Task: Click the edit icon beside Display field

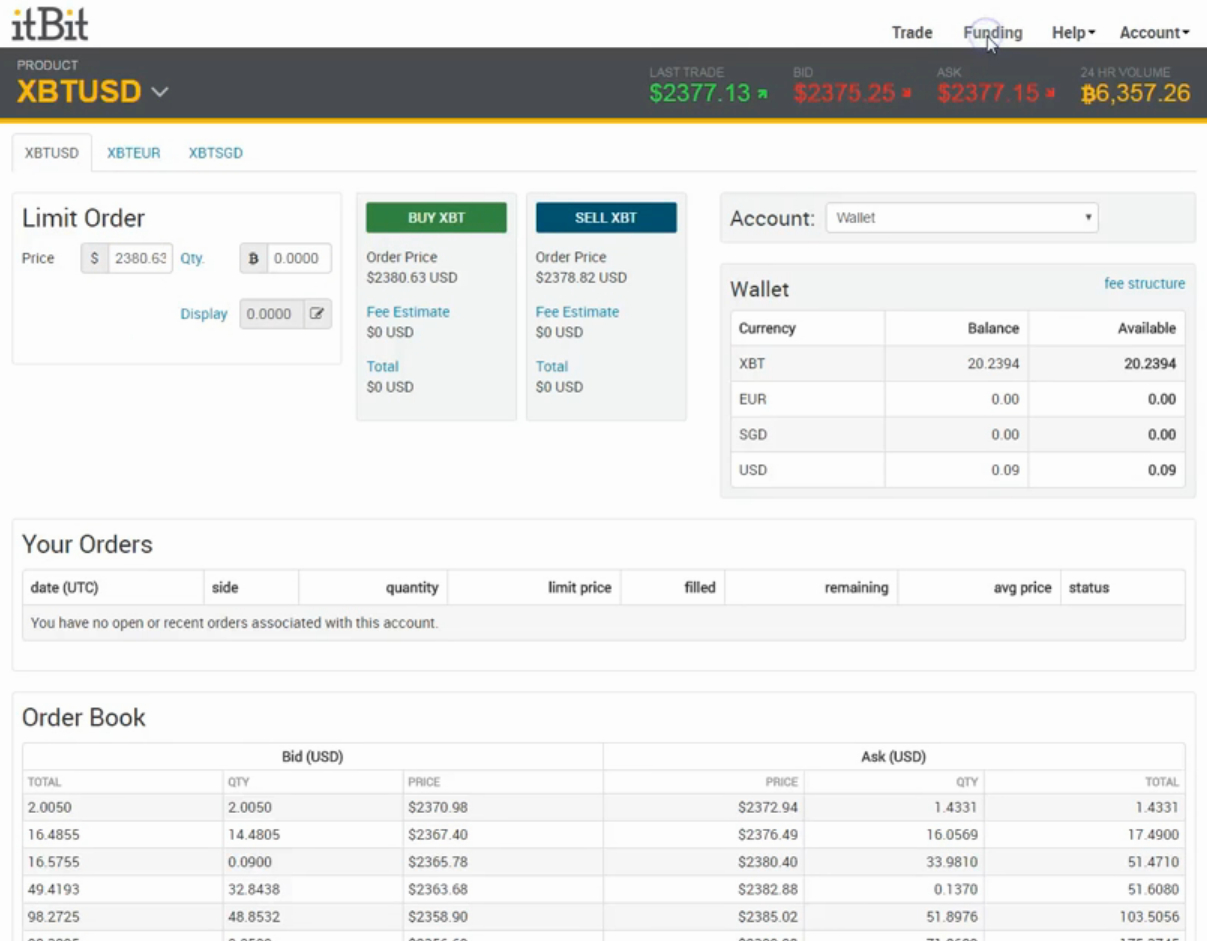Action: (x=317, y=314)
